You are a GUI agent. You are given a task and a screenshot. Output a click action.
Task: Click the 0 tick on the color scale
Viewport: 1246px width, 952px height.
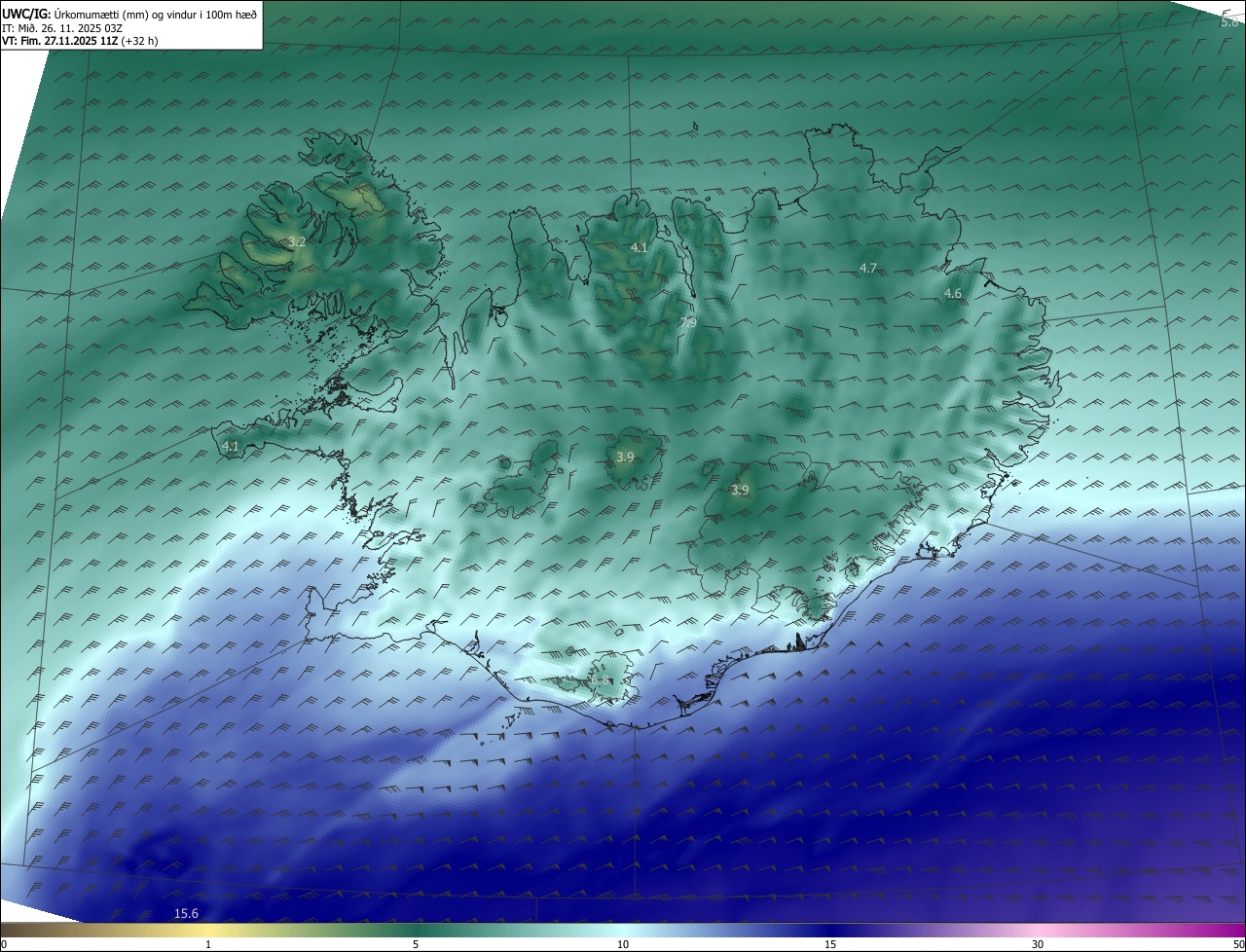click(4, 944)
